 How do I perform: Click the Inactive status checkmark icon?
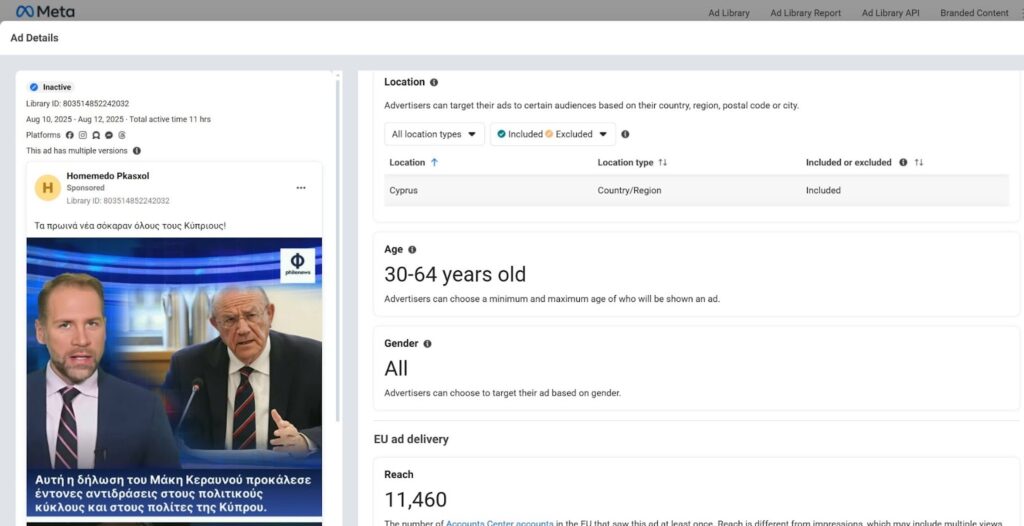34,87
